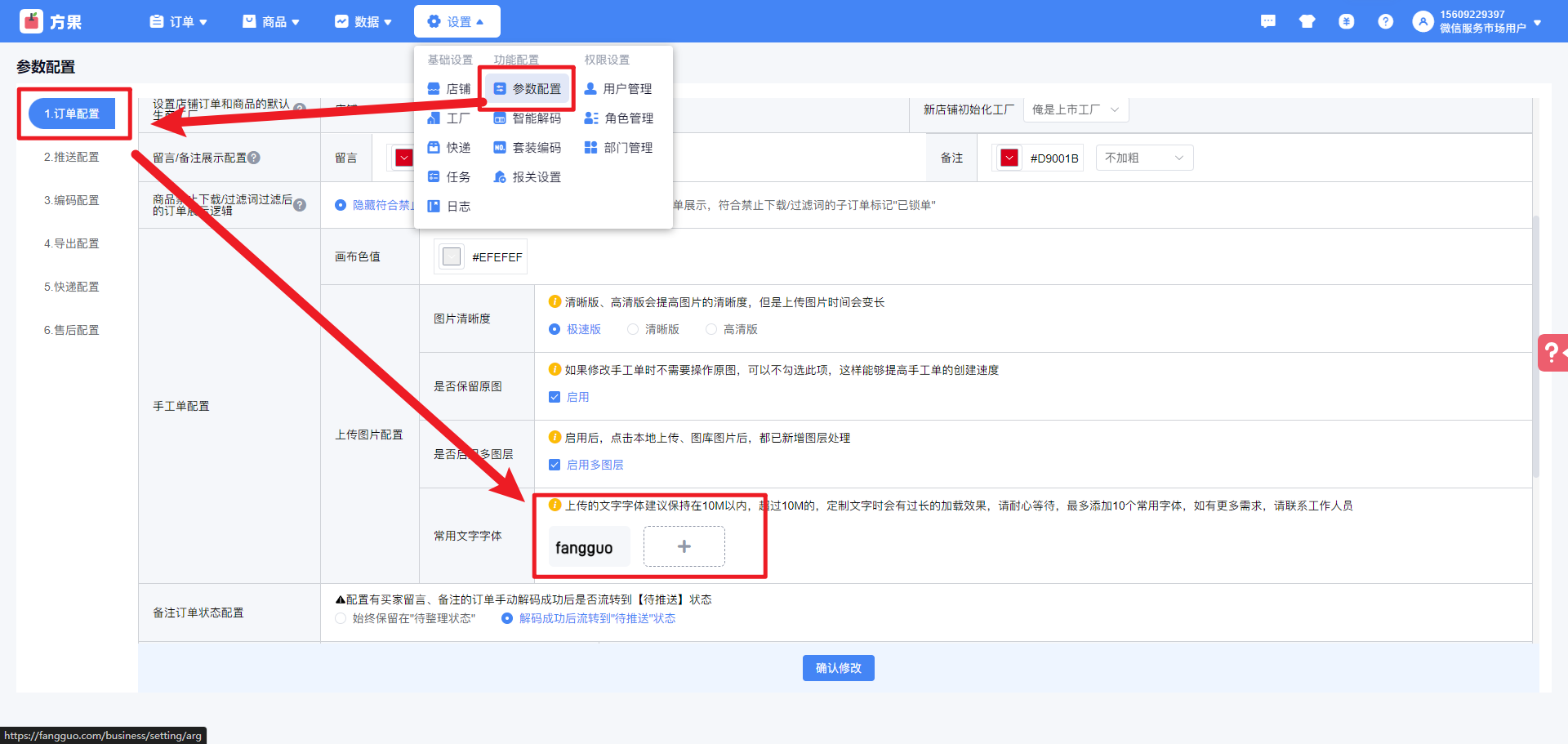1568x744 pixels.
Task: Select 始终保留在"待整理状态" radio option
Action: point(341,618)
